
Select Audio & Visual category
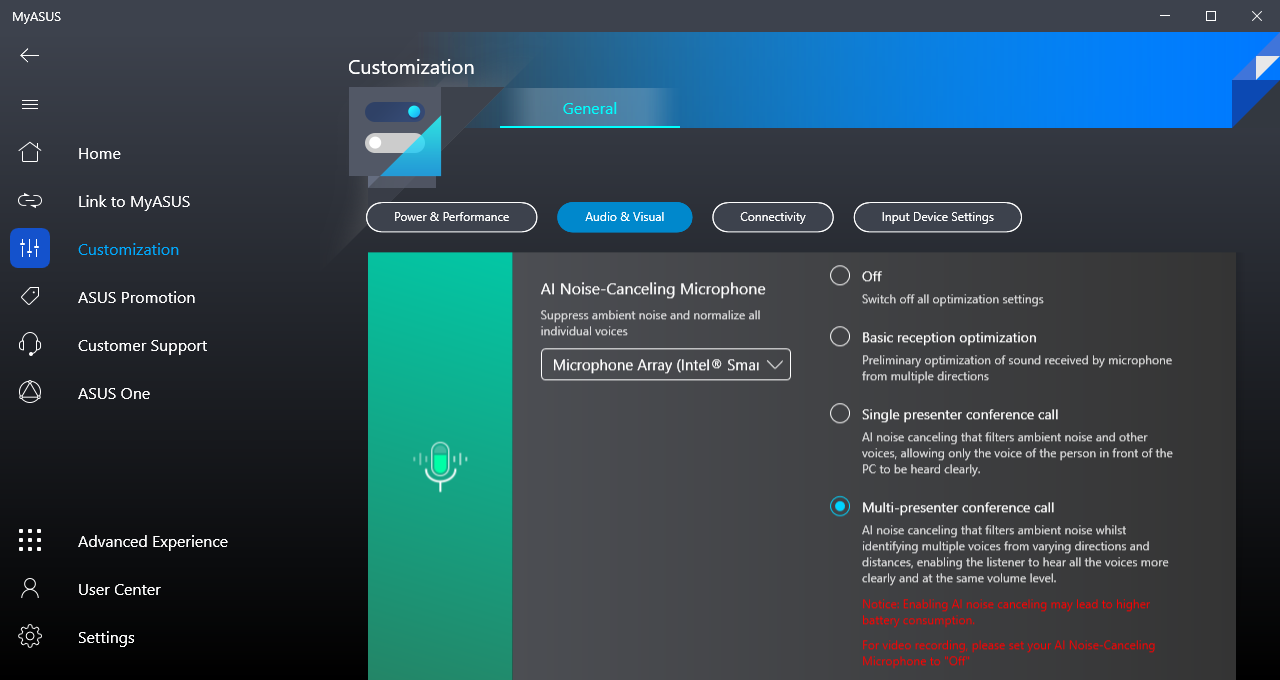click(625, 217)
